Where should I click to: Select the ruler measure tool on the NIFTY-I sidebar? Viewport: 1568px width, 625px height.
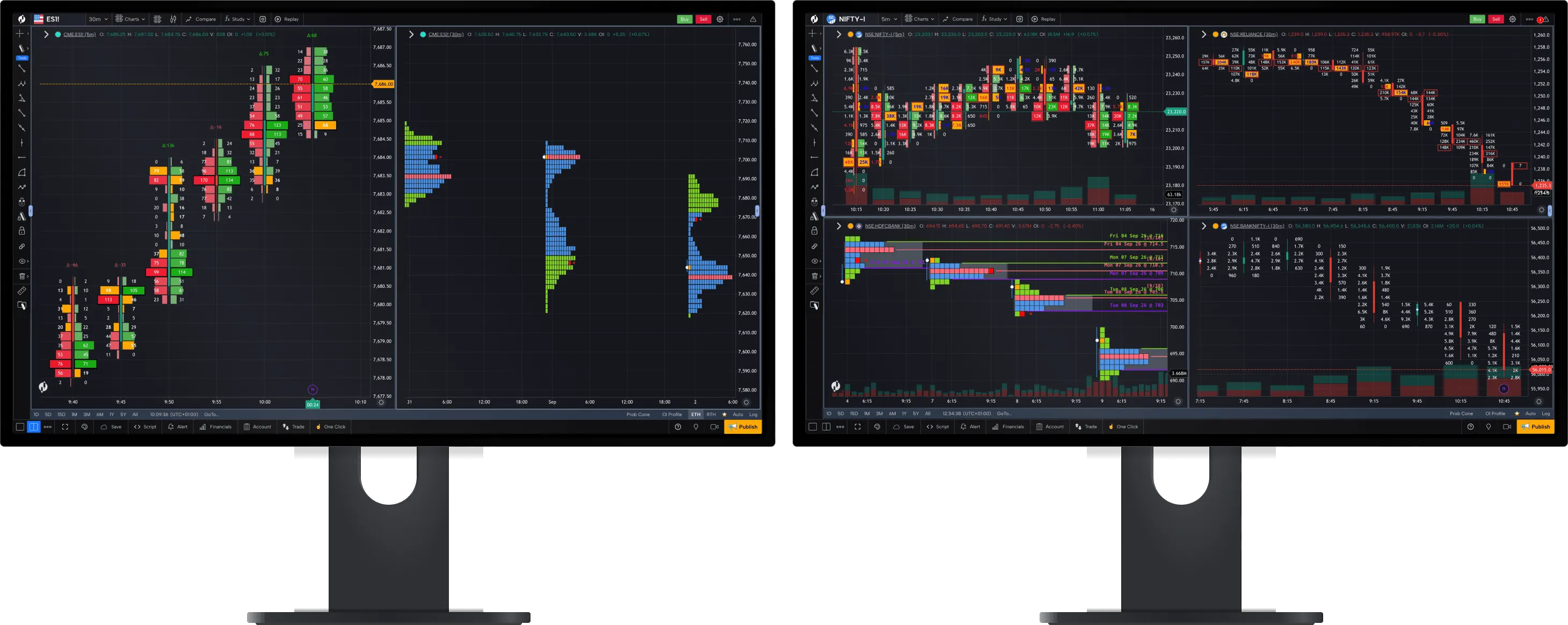coord(815,291)
